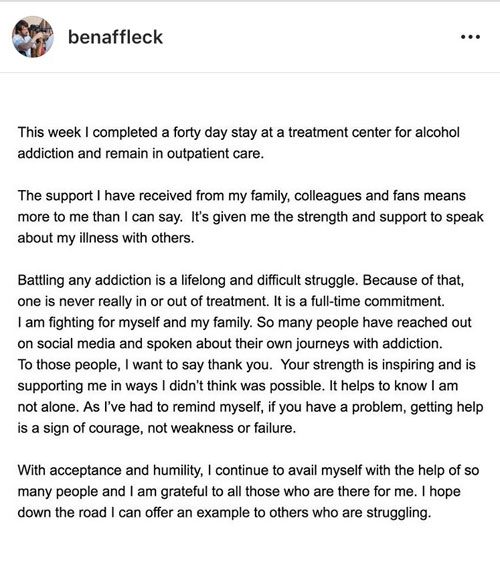Click the benaffleck username link
Screen dimensions: 500x571
pos(115,37)
